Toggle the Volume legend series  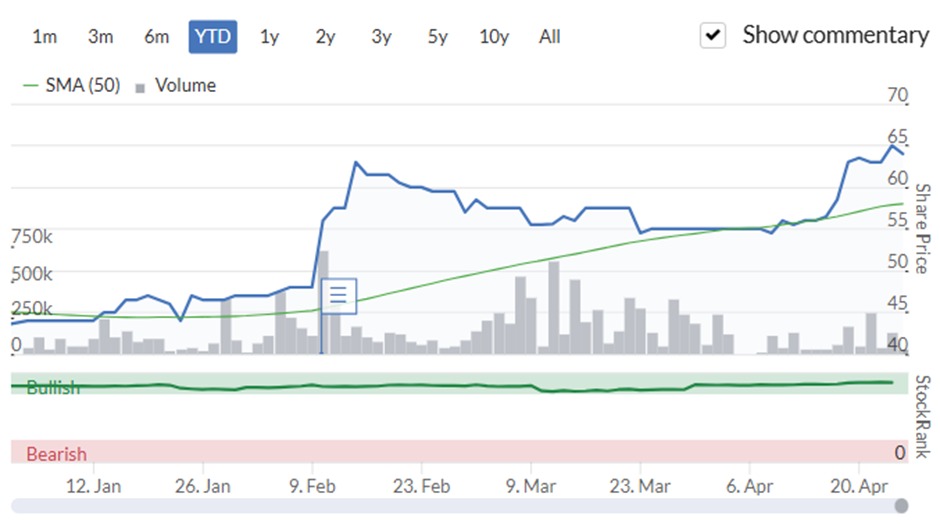tap(176, 86)
